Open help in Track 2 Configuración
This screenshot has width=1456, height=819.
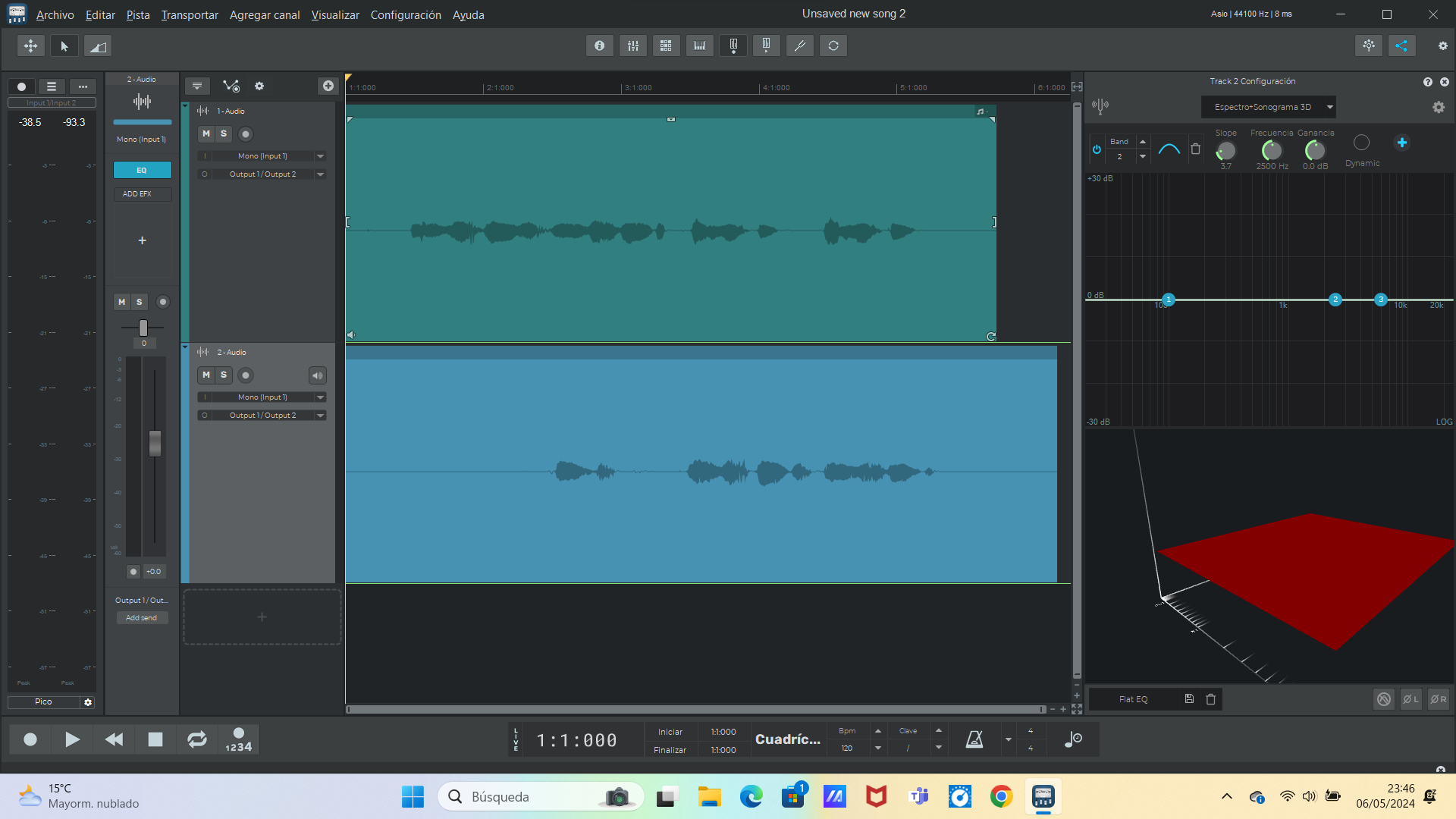pos(1427,82)
